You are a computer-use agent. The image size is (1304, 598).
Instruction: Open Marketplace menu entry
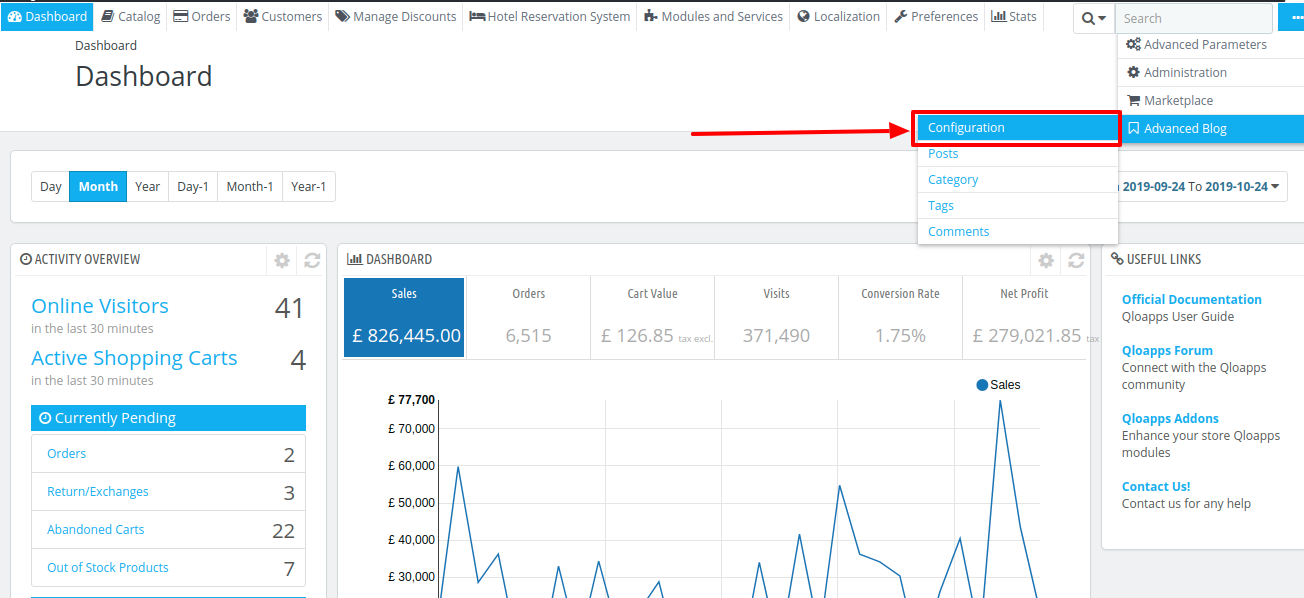pos(1210,101)
